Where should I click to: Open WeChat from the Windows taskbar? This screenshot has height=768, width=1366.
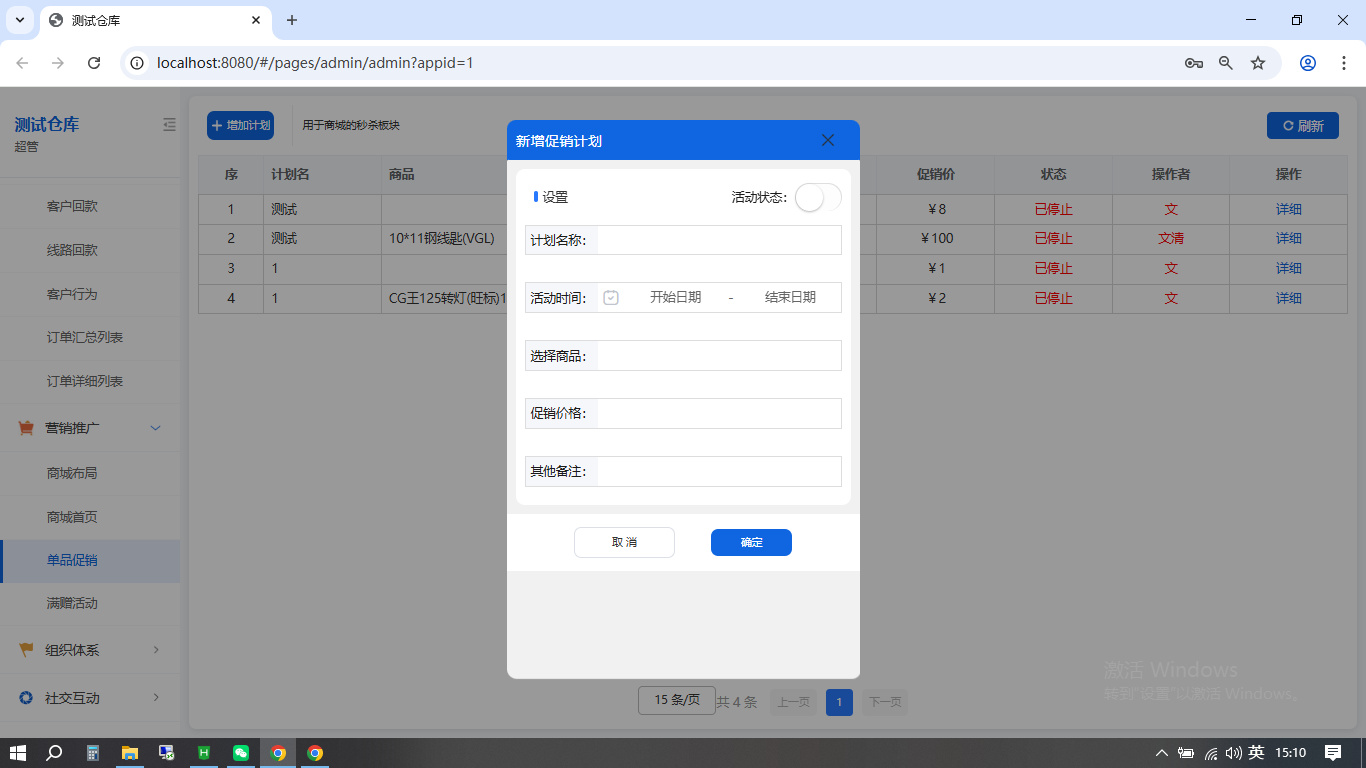[241, 753]
